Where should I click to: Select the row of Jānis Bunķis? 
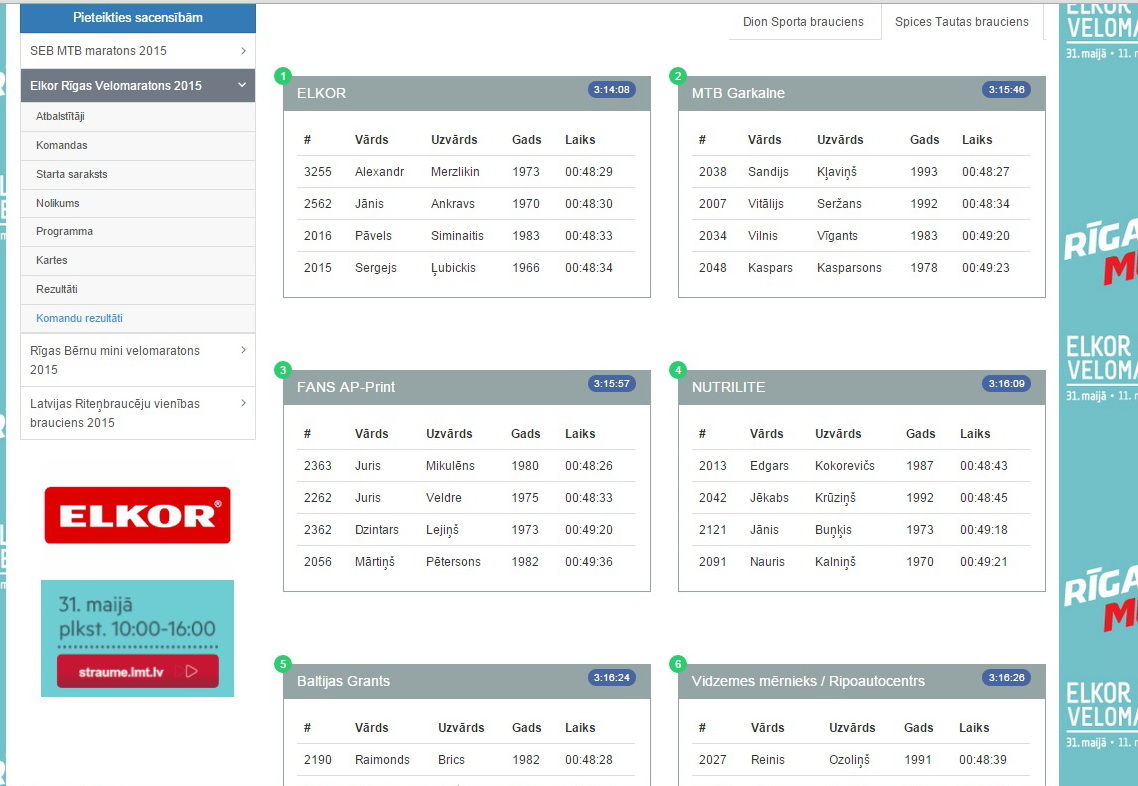pos(861,530)
